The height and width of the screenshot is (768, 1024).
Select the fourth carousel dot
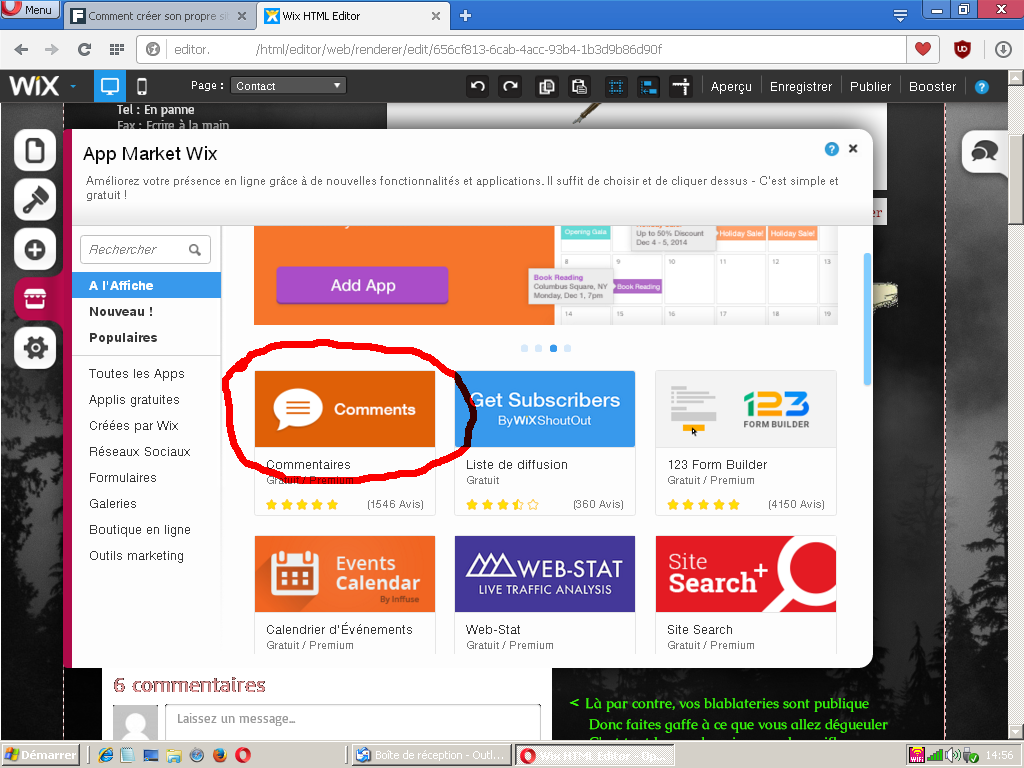[x=568, y=349]
